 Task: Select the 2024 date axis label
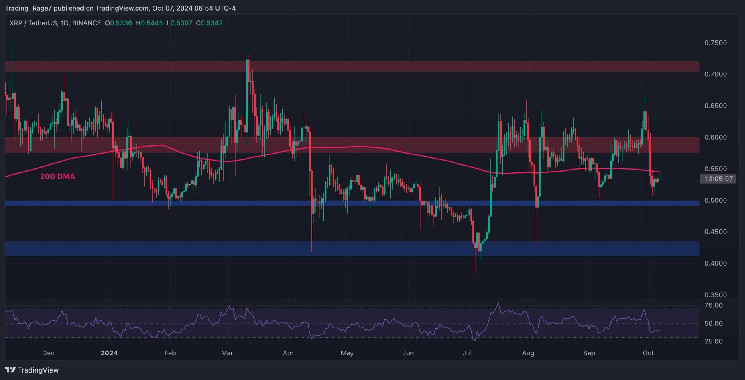[109, 353]
